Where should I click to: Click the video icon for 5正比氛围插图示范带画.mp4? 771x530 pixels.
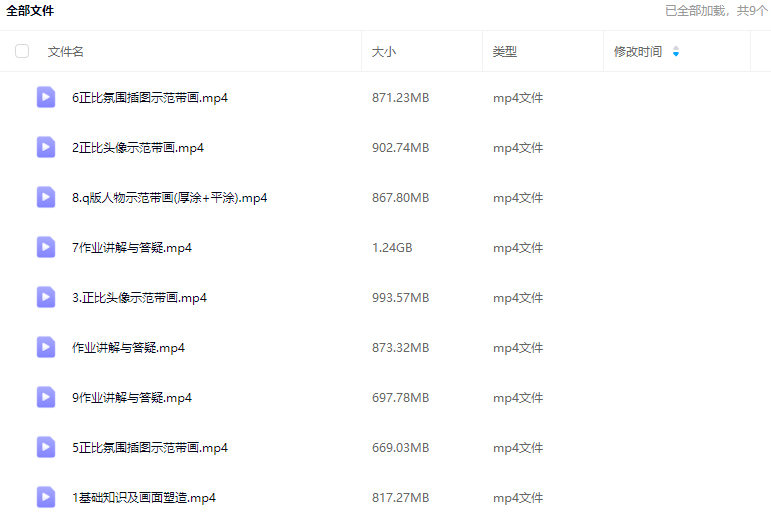coord(46,447)
